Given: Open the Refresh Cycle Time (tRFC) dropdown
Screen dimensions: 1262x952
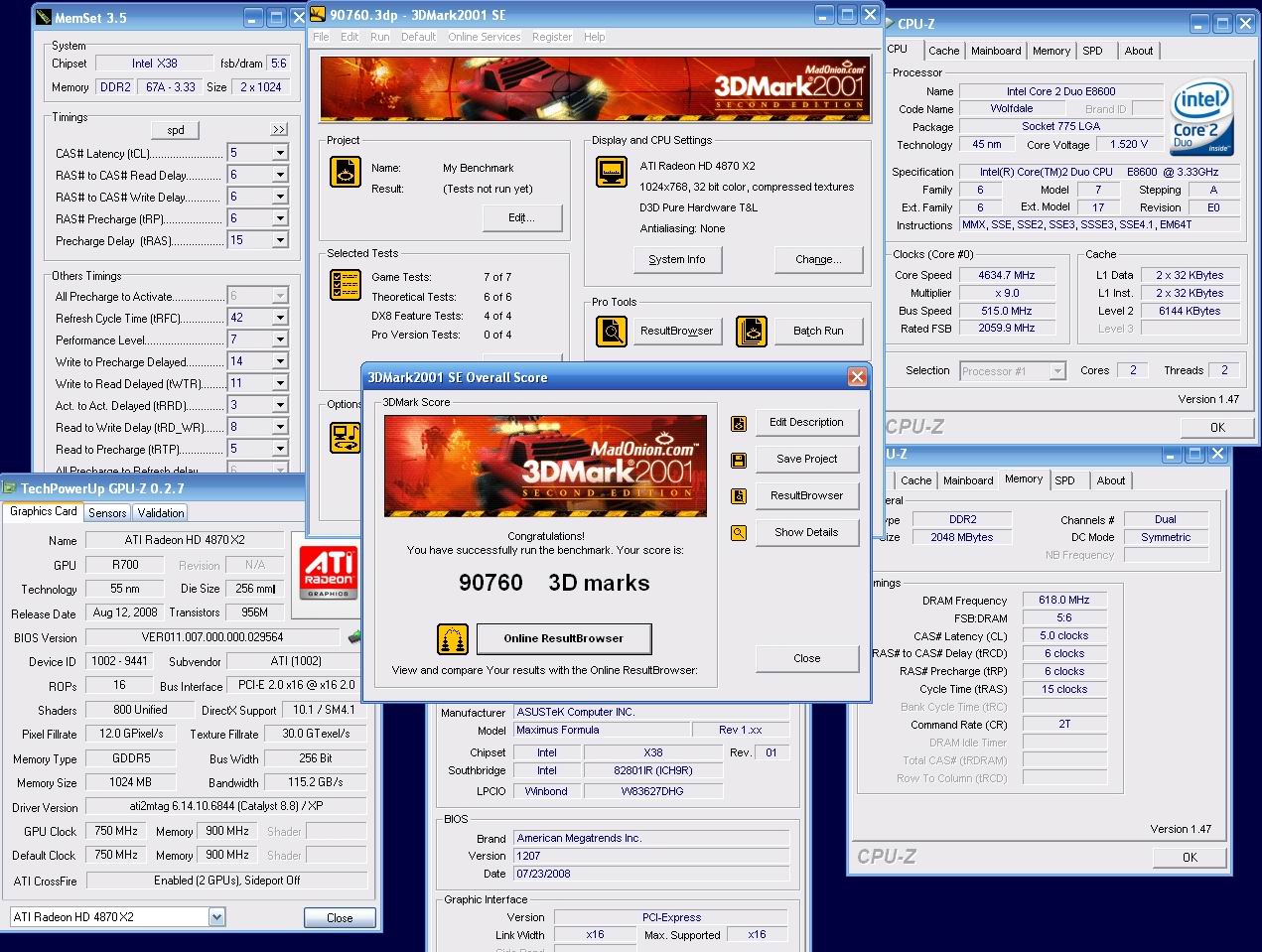Looking at the screenshot, I should coord(280,318).
